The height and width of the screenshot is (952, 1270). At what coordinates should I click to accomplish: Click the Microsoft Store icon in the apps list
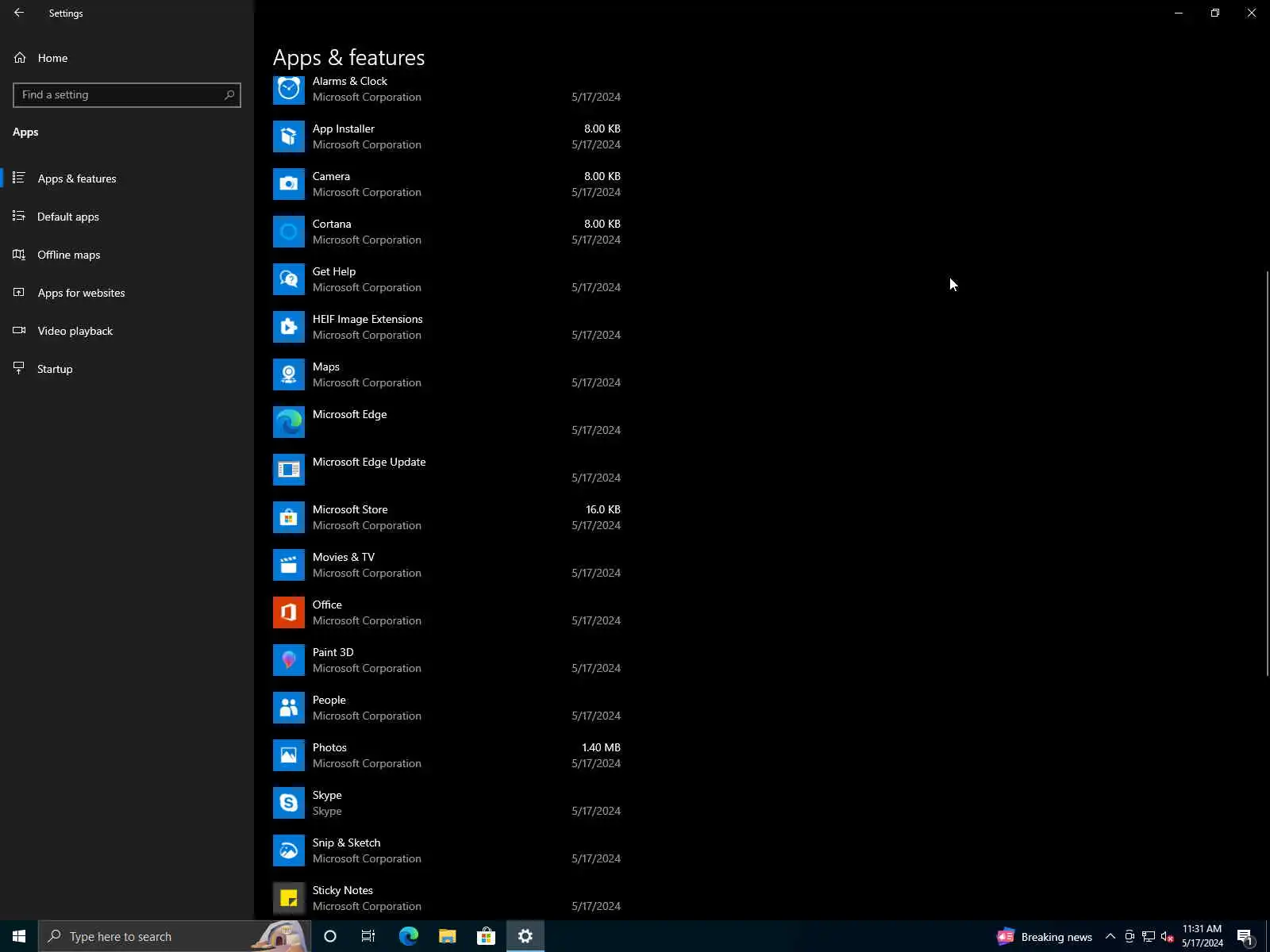(x=289, y=517)
